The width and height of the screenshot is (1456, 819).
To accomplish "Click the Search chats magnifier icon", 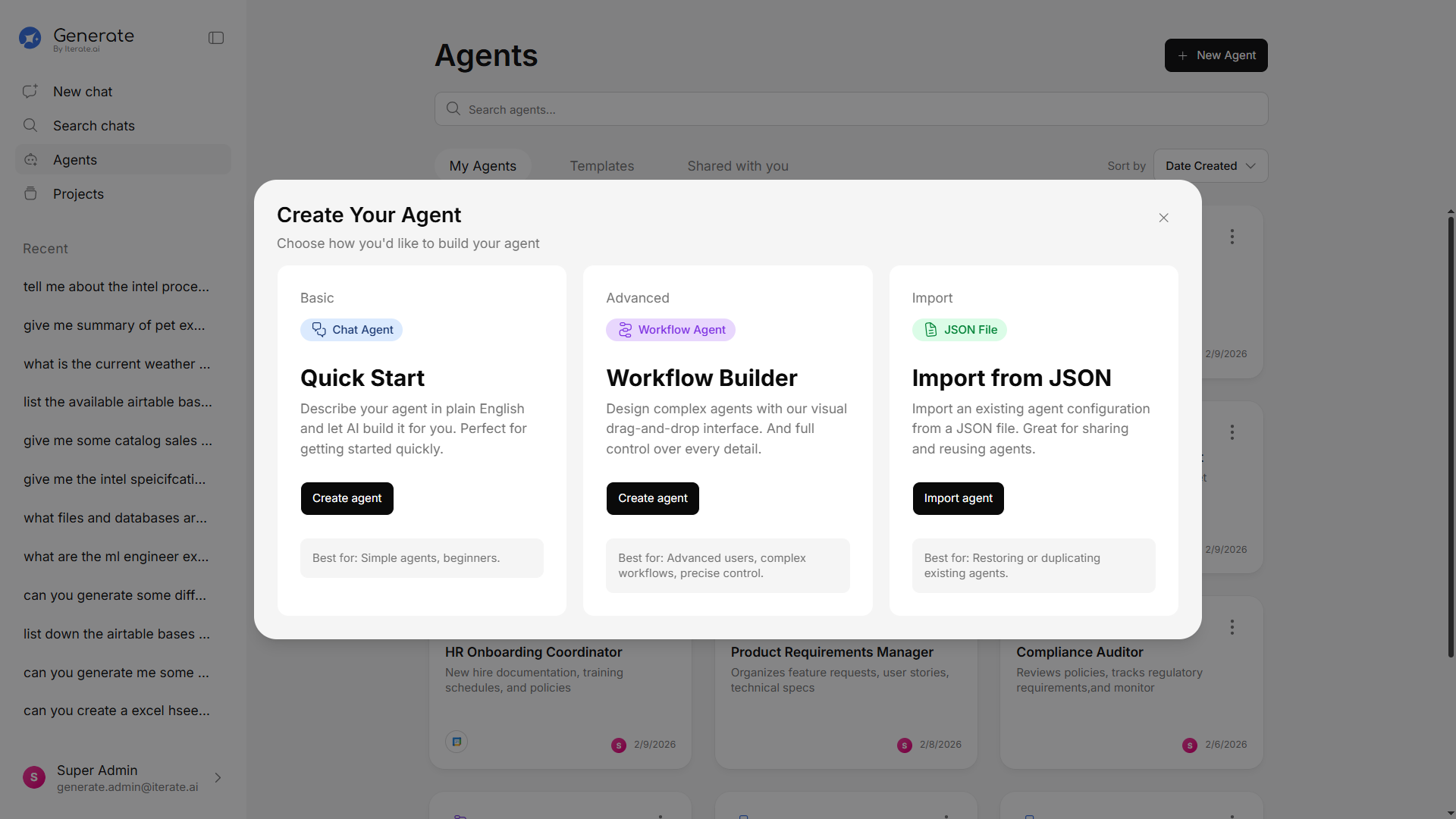I will 30,126.
